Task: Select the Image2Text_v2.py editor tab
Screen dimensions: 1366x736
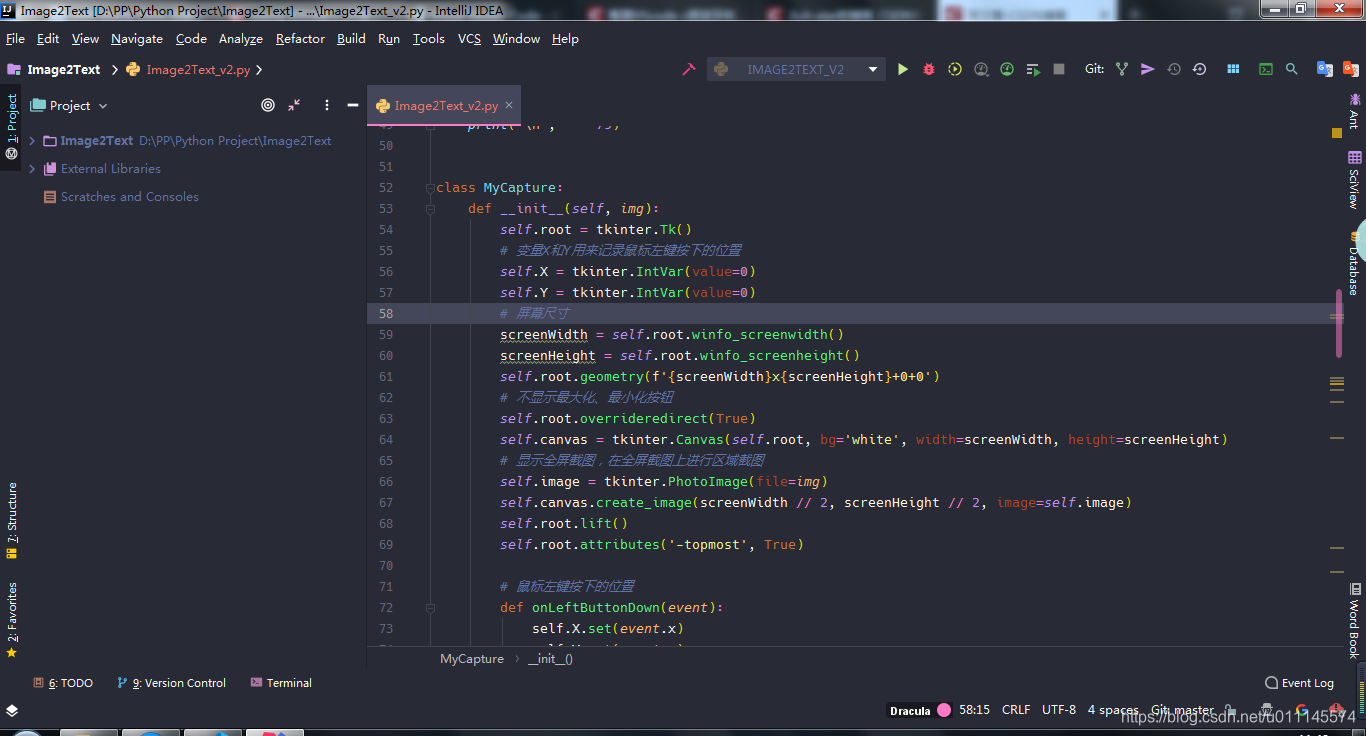Action: click(x=445, y=105)
